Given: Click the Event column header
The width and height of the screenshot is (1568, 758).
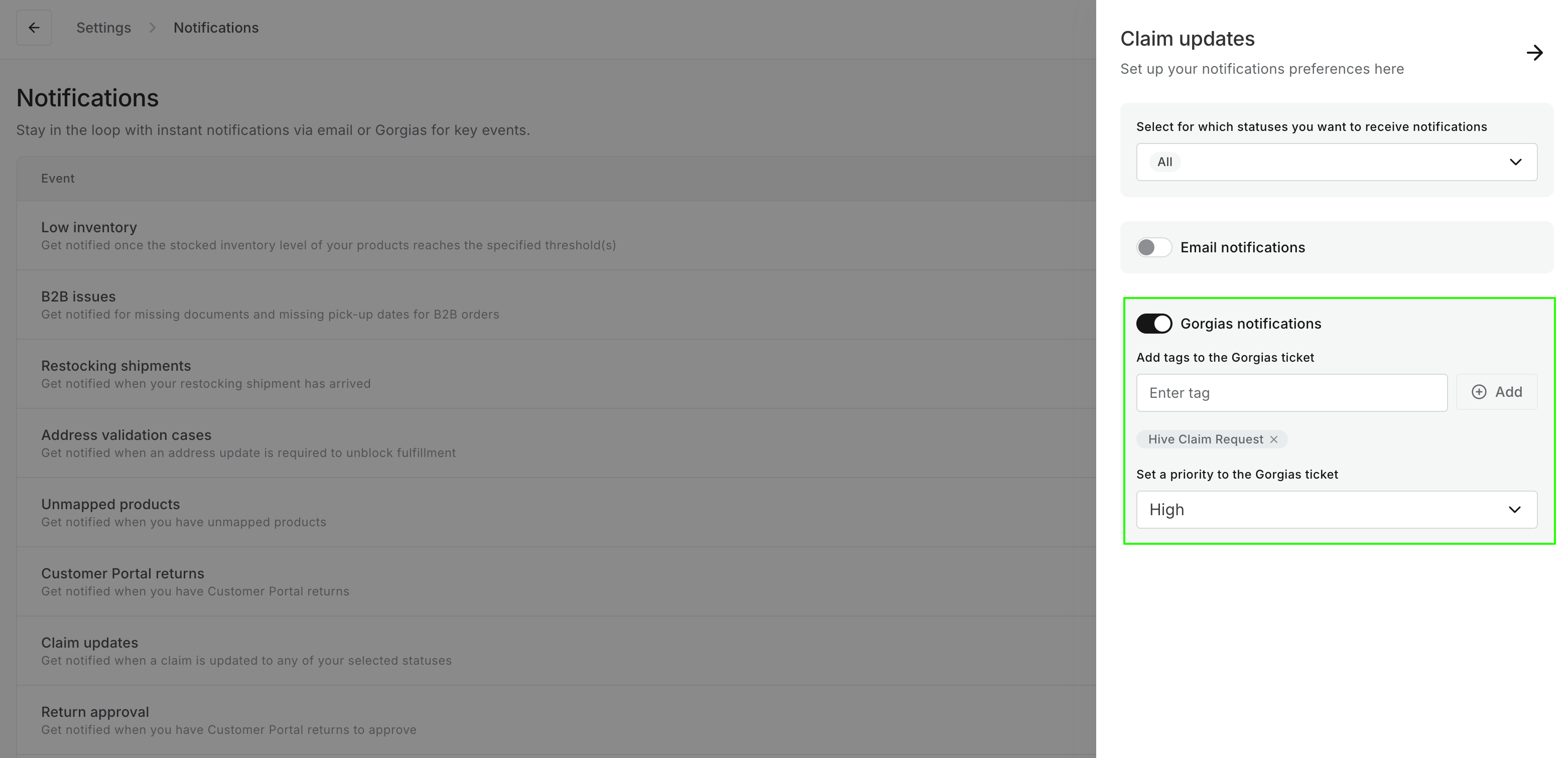Looking at the screenshot, I should click(x=58, y=178).
